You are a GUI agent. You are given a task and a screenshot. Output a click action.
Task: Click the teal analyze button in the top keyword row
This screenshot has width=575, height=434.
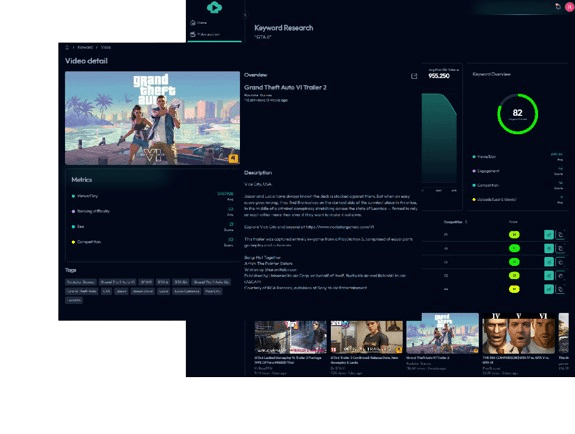click(549, 235)
